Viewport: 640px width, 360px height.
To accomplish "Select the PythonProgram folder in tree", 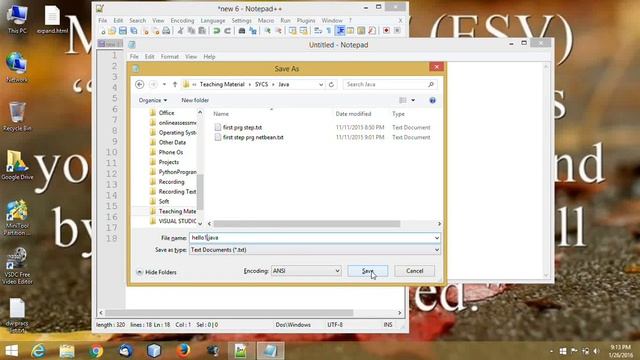I will (x=177, y=172).
